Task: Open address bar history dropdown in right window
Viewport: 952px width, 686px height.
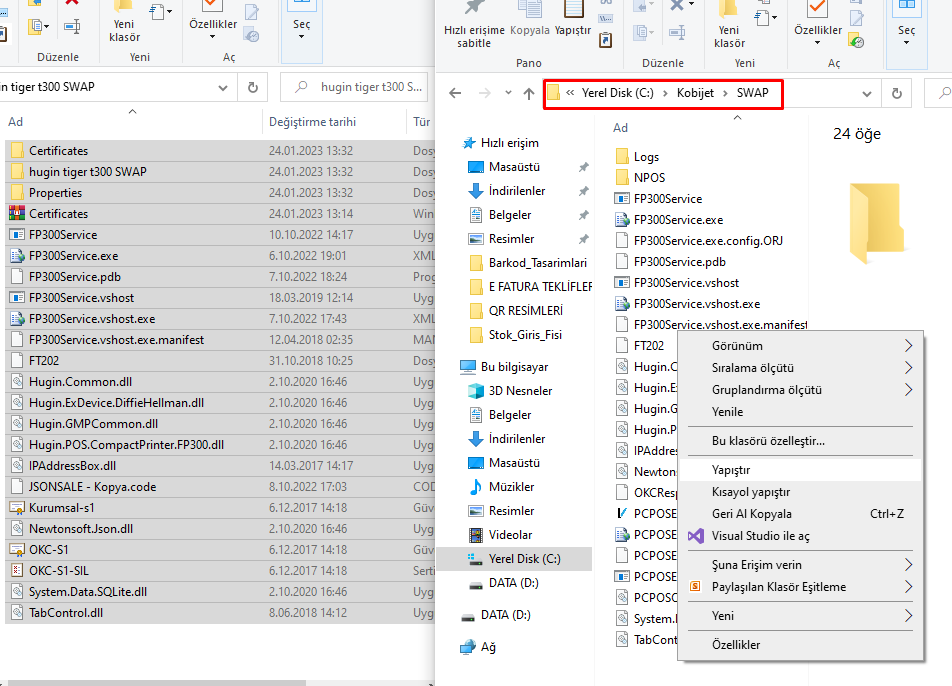Action: 867,93
